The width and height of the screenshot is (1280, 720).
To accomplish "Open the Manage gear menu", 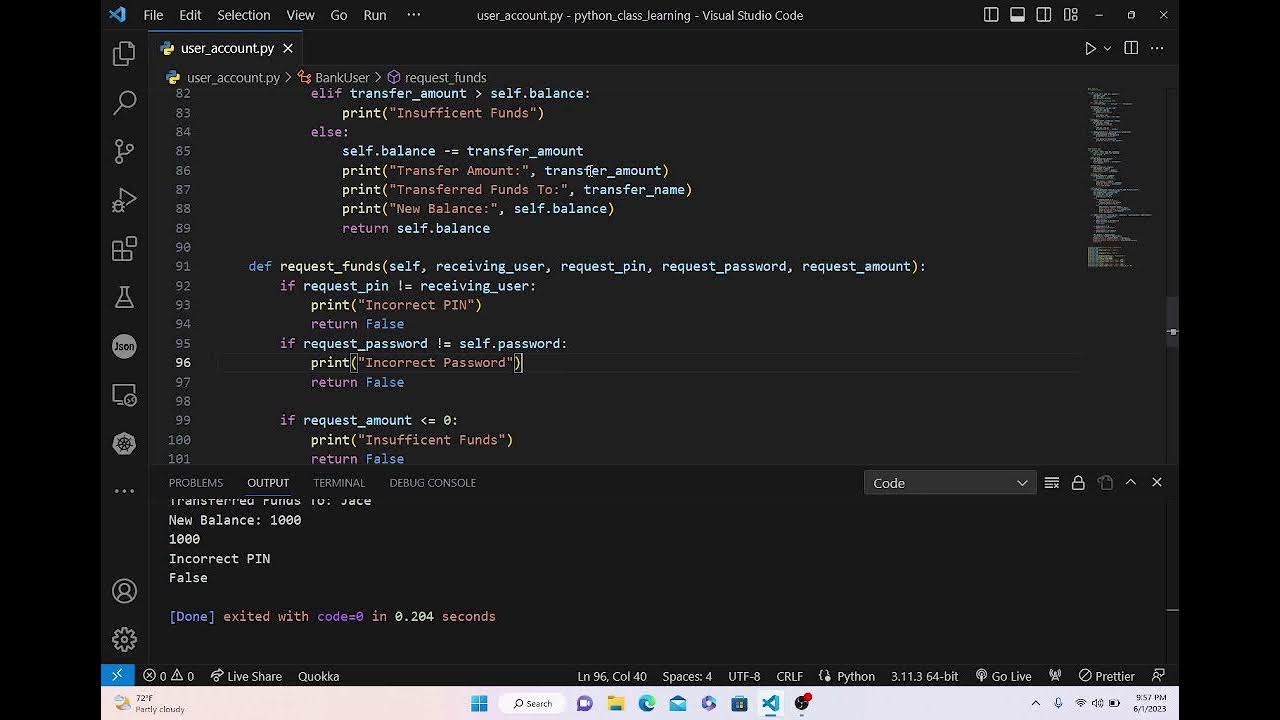I will coord(124,639).
